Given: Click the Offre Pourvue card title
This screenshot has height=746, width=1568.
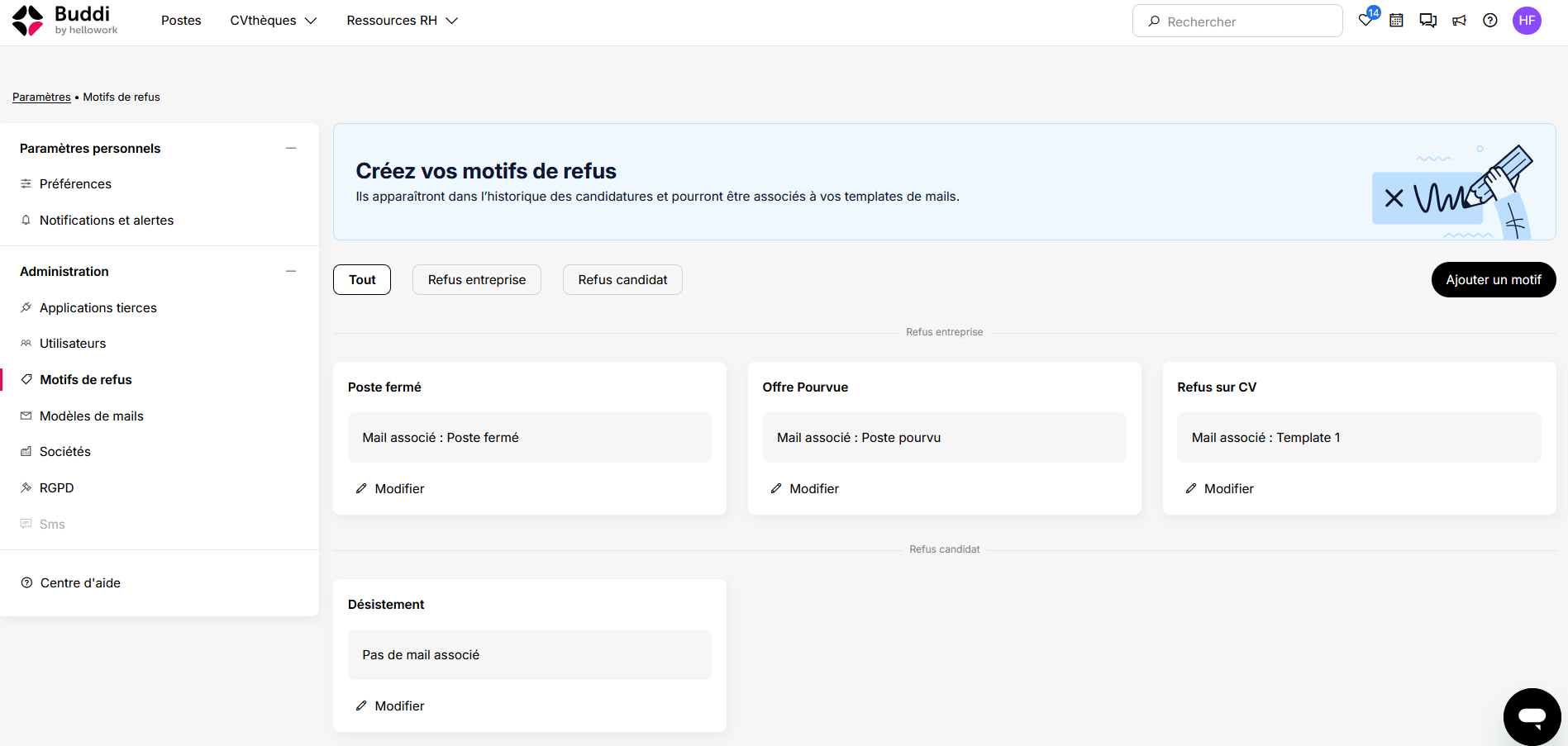Looking at the screenshot, I should tap(805, 387).
